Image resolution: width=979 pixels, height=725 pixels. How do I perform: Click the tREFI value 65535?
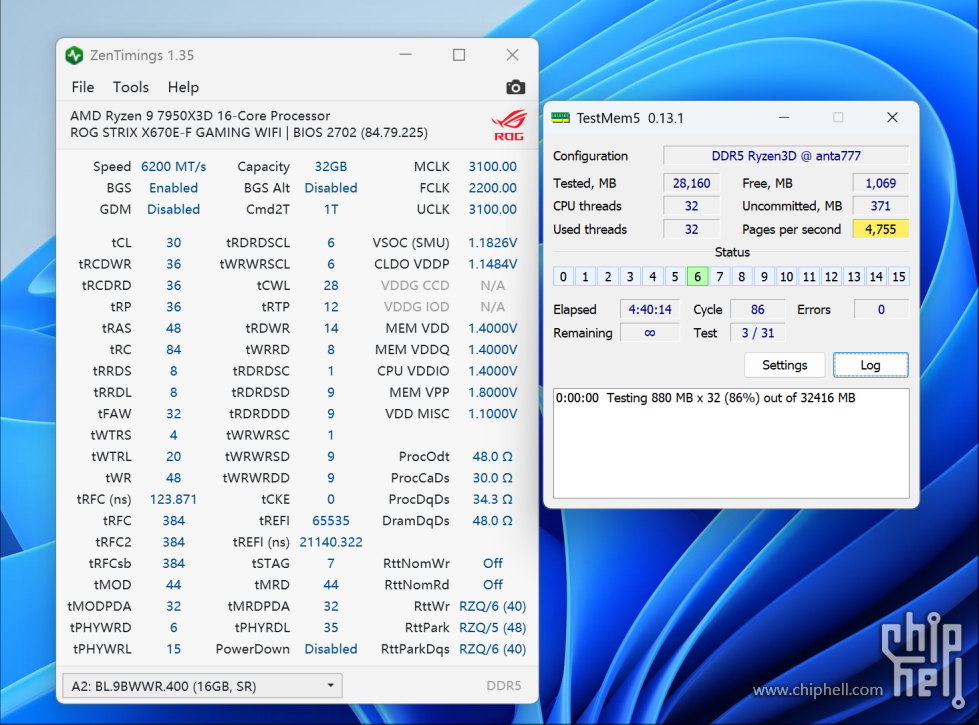coord(330,521)
